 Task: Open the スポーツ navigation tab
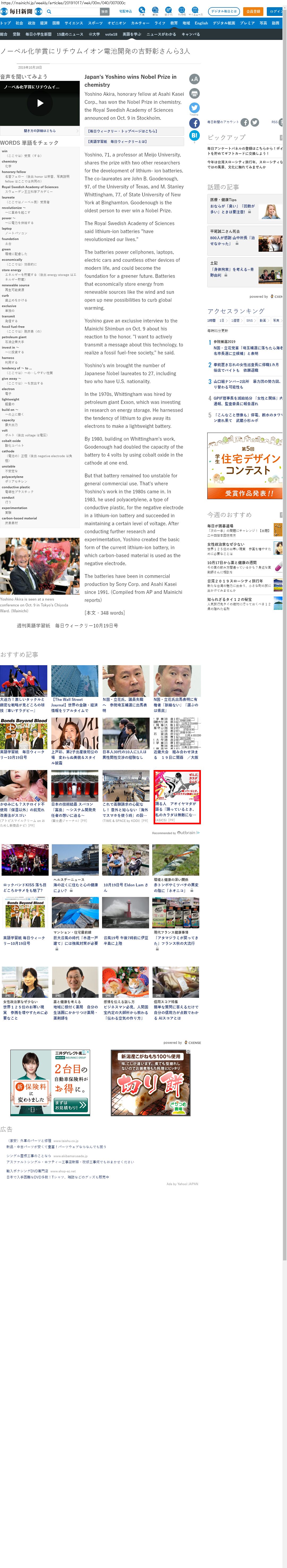[x=95, y=23]
